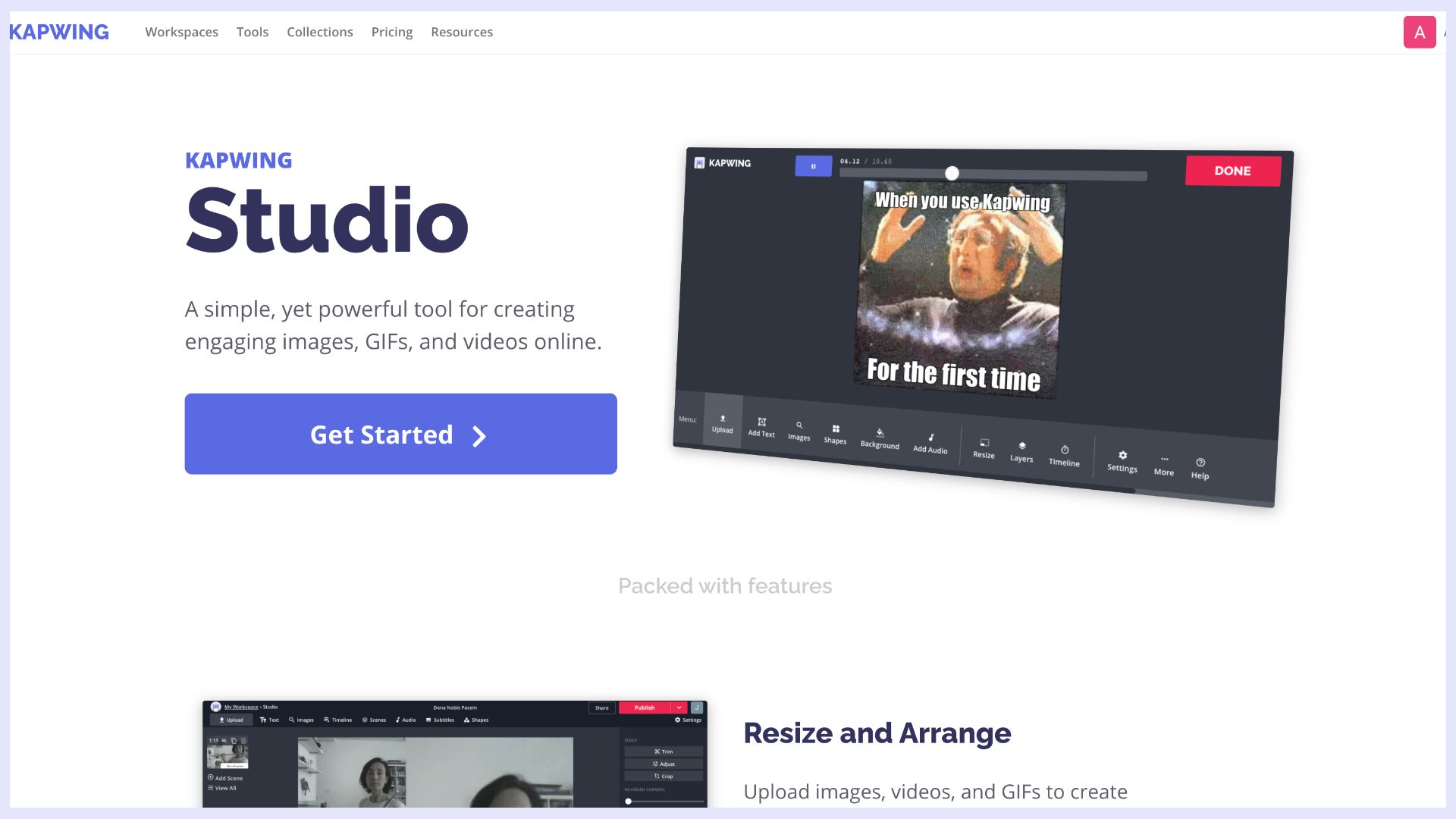Viewport: 1456px width, 819px height.
Task: Click the Add Audio tool
Action: click(x=929, y=444)
